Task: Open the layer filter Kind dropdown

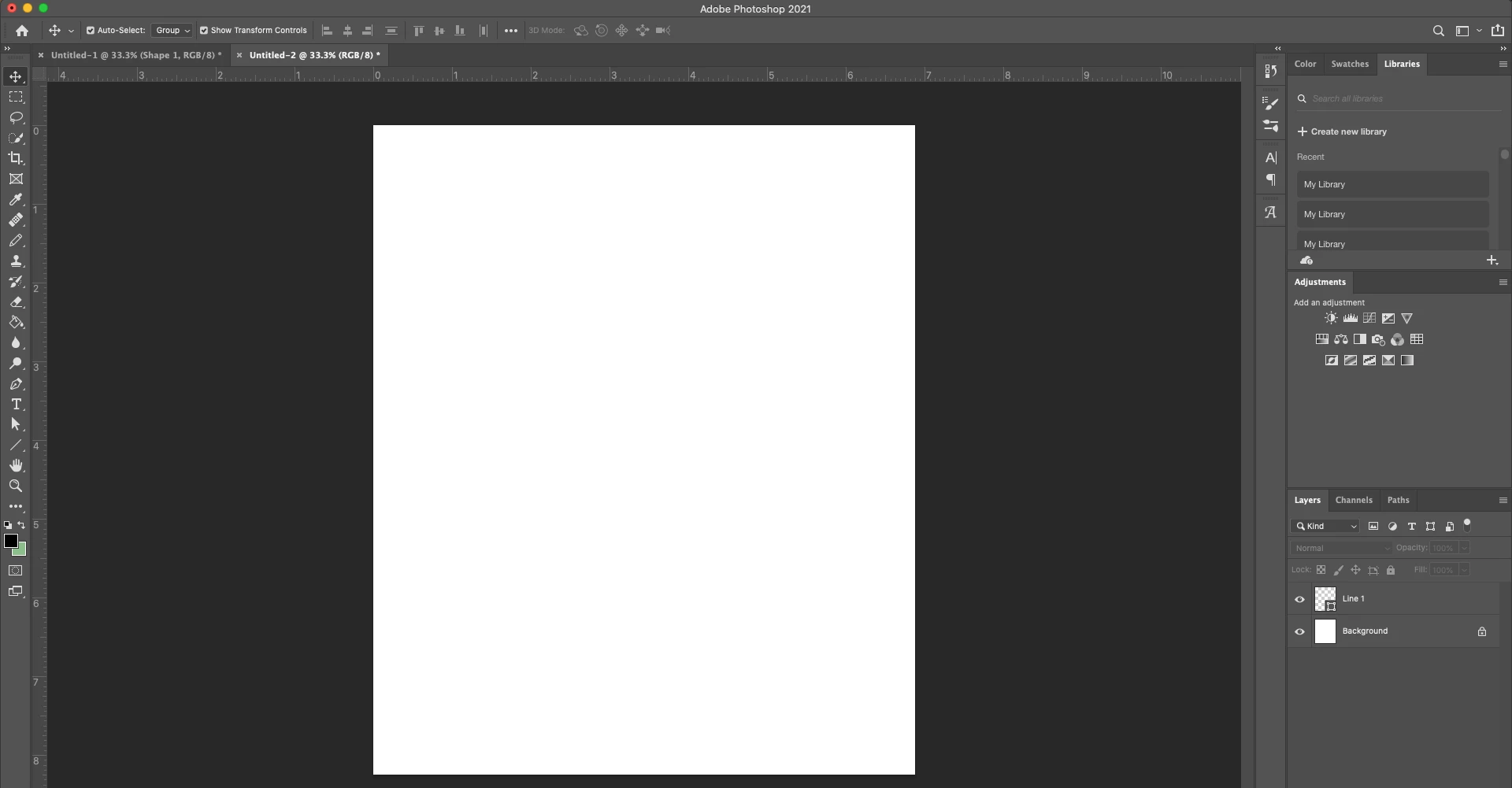Action: [1325, 526]
